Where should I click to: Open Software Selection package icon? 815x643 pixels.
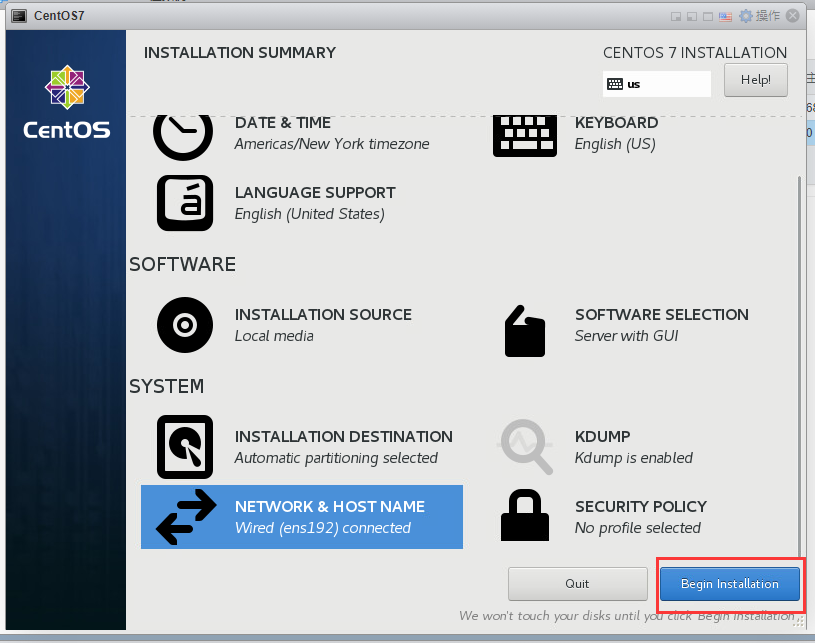tap(525, 331)
